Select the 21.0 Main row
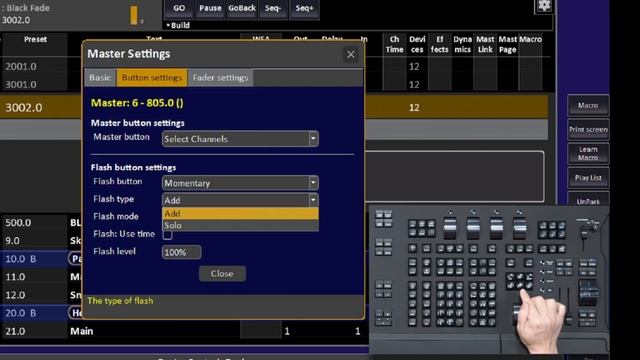Screen dimensions: 640x360 point(184,331)
